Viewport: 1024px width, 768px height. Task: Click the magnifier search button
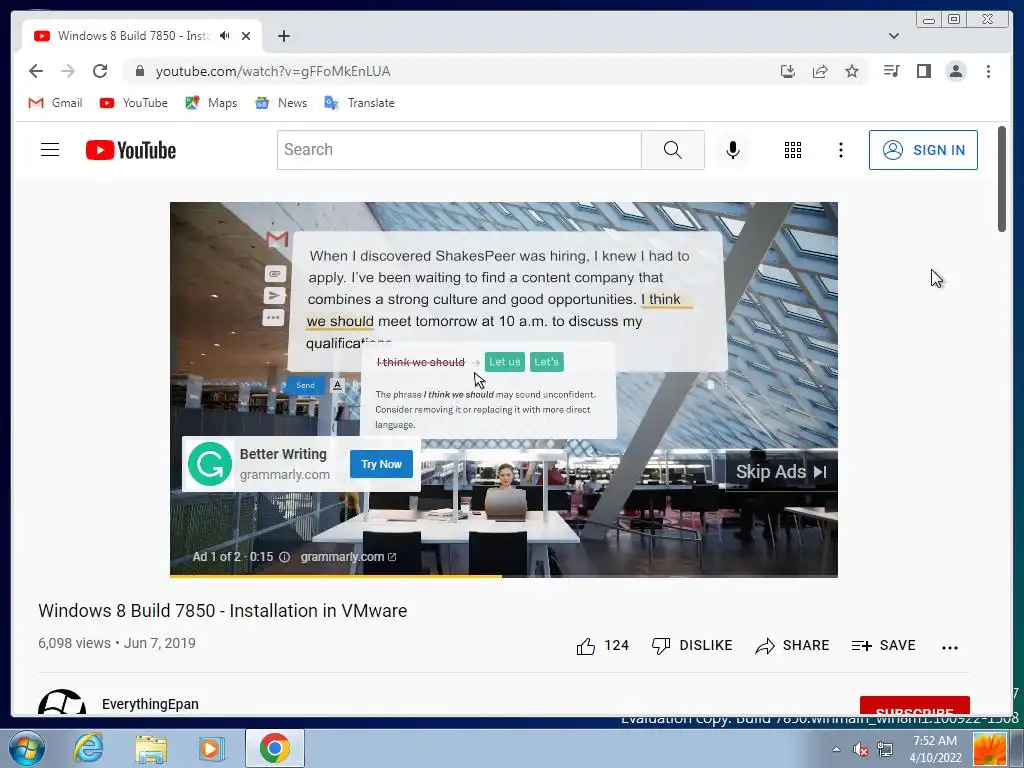coord(673,150)
